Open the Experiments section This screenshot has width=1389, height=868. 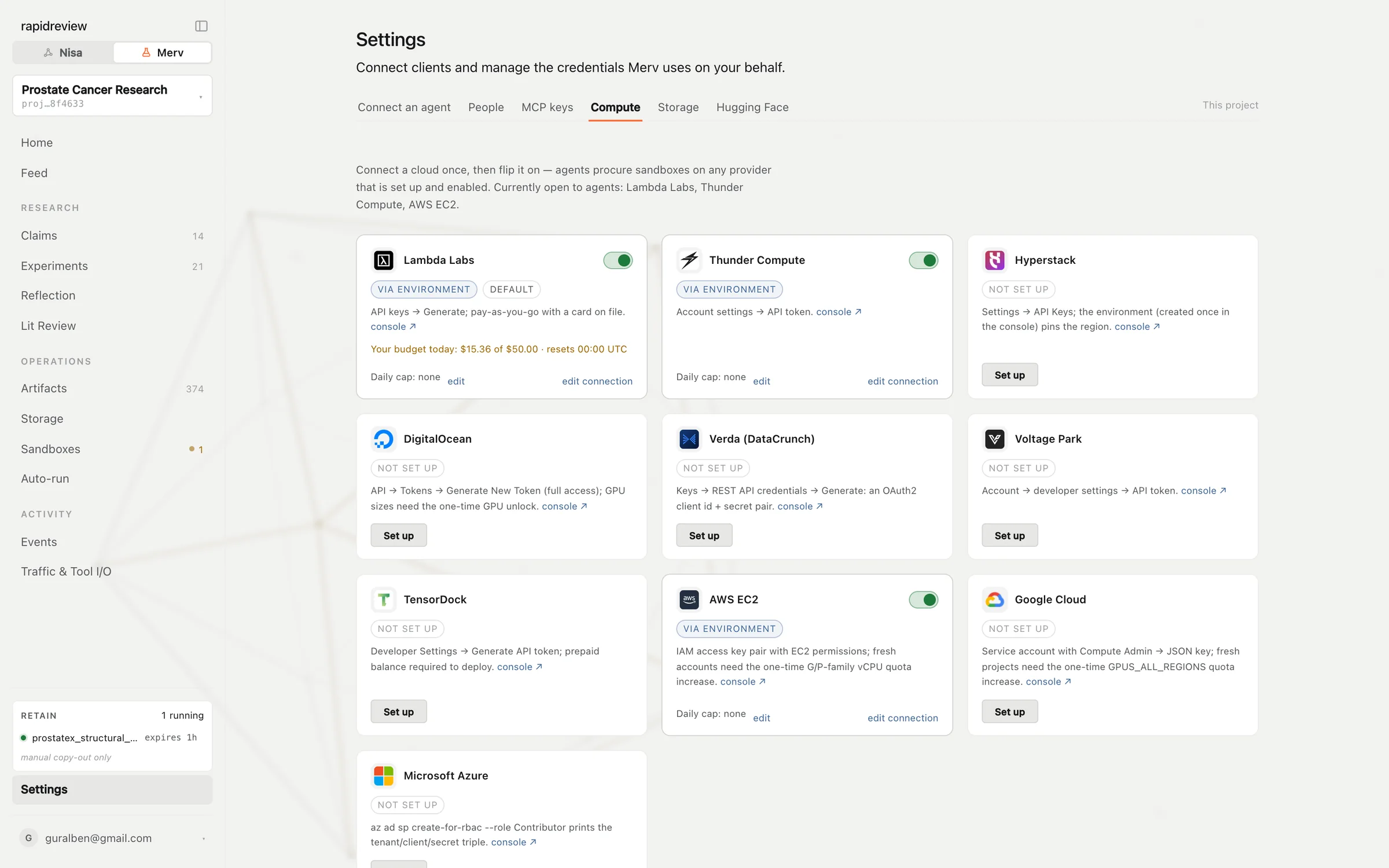click(x=112, y=266)
